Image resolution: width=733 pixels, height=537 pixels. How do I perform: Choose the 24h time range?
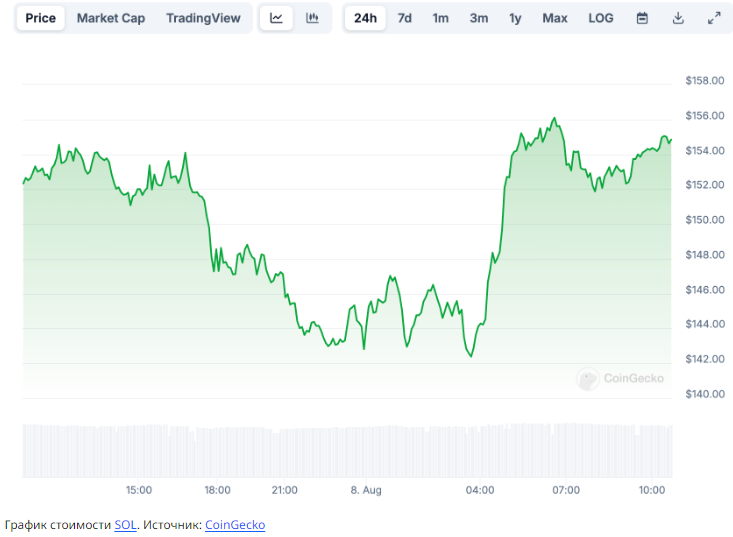pos(365,18)
